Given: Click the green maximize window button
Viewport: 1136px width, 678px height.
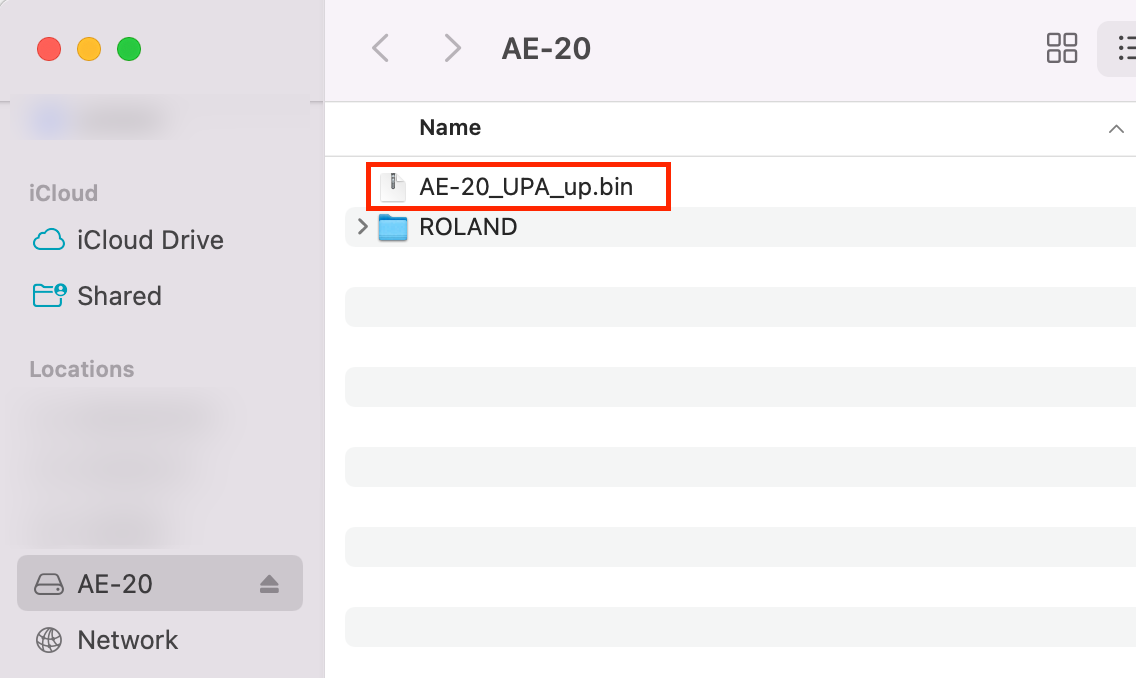Looking at the screenshot, I should tap(129, 48).
